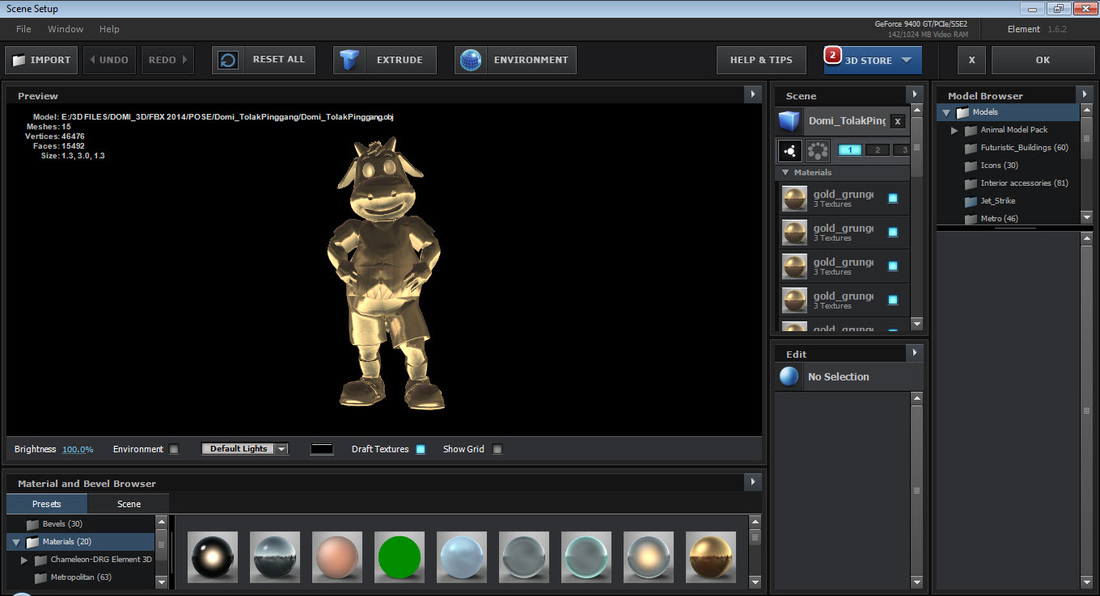Screen dimensions: 1100x596
Task: Open the File menu
Action: coord(24,29)
